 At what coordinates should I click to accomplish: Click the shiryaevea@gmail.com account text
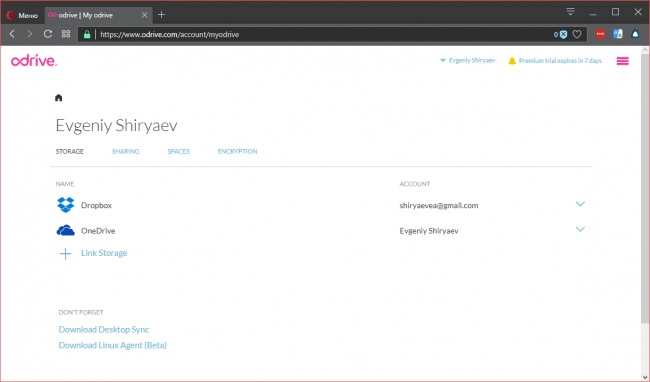[439, 206]
